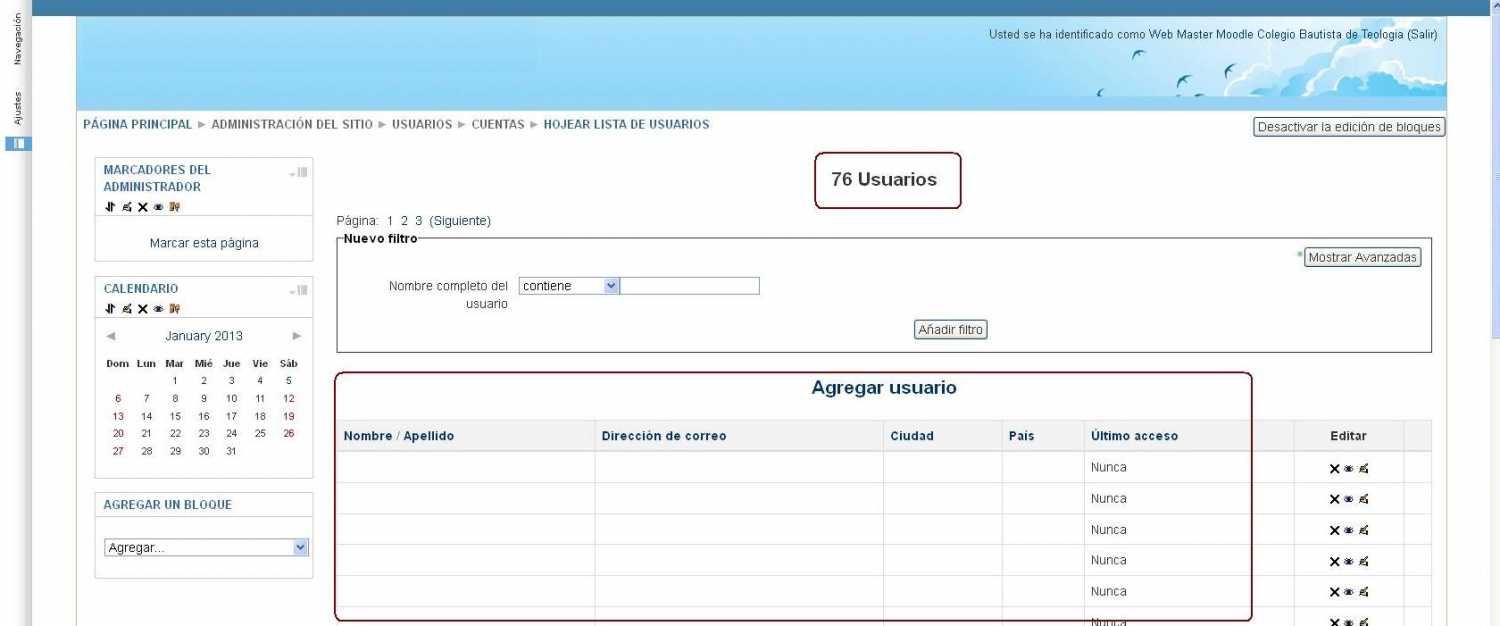Click the user full name filter text field
1500x626 pixels.
(690, 286)
